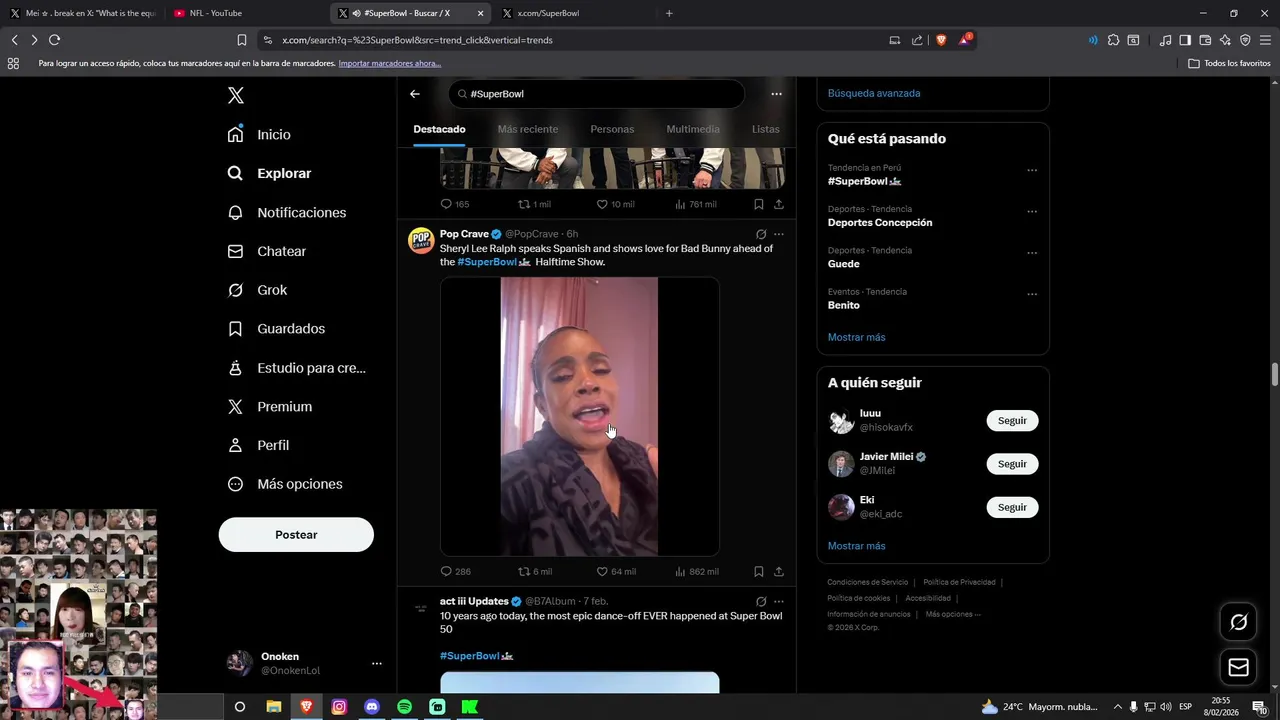Open options for Deportes Concepción trend
This screenshot has height=720, width=1280.
click(1032, 212)
